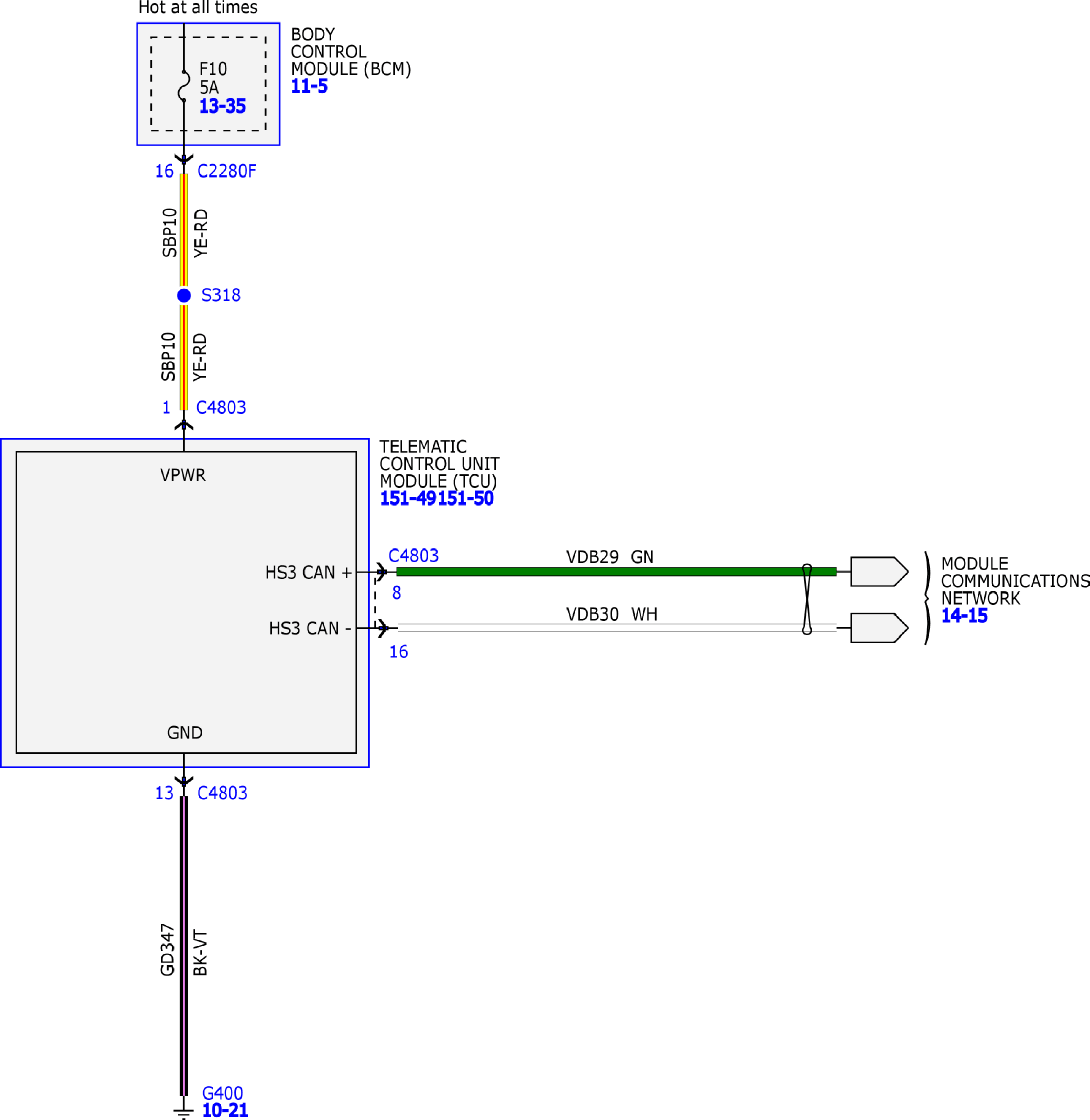The image size is (1090, 1120).
Task: Click the VPWR pin label in TCU
Action: click(x=183, y=476)
